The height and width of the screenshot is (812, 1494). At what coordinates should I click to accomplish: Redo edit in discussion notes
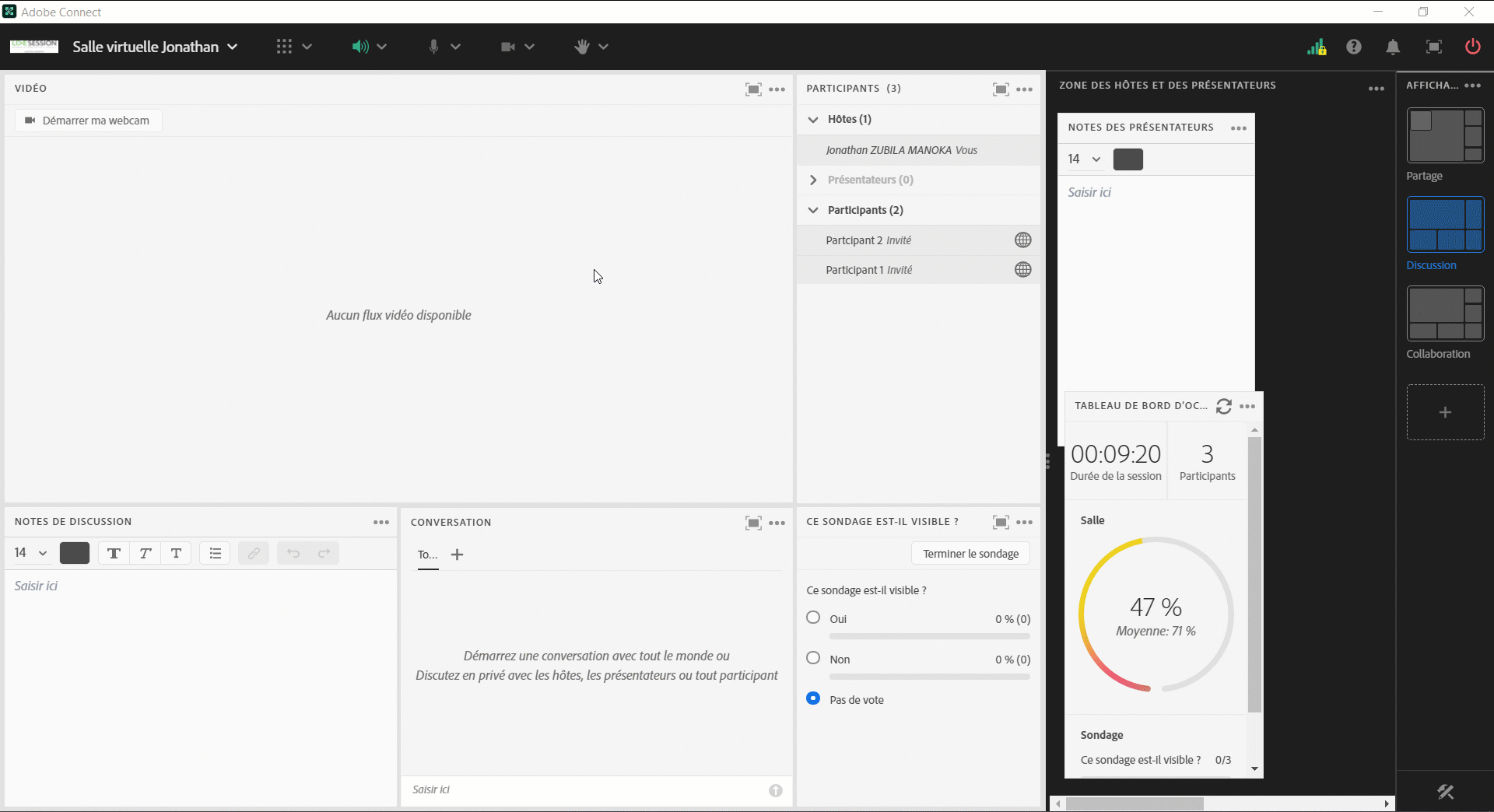324,554
